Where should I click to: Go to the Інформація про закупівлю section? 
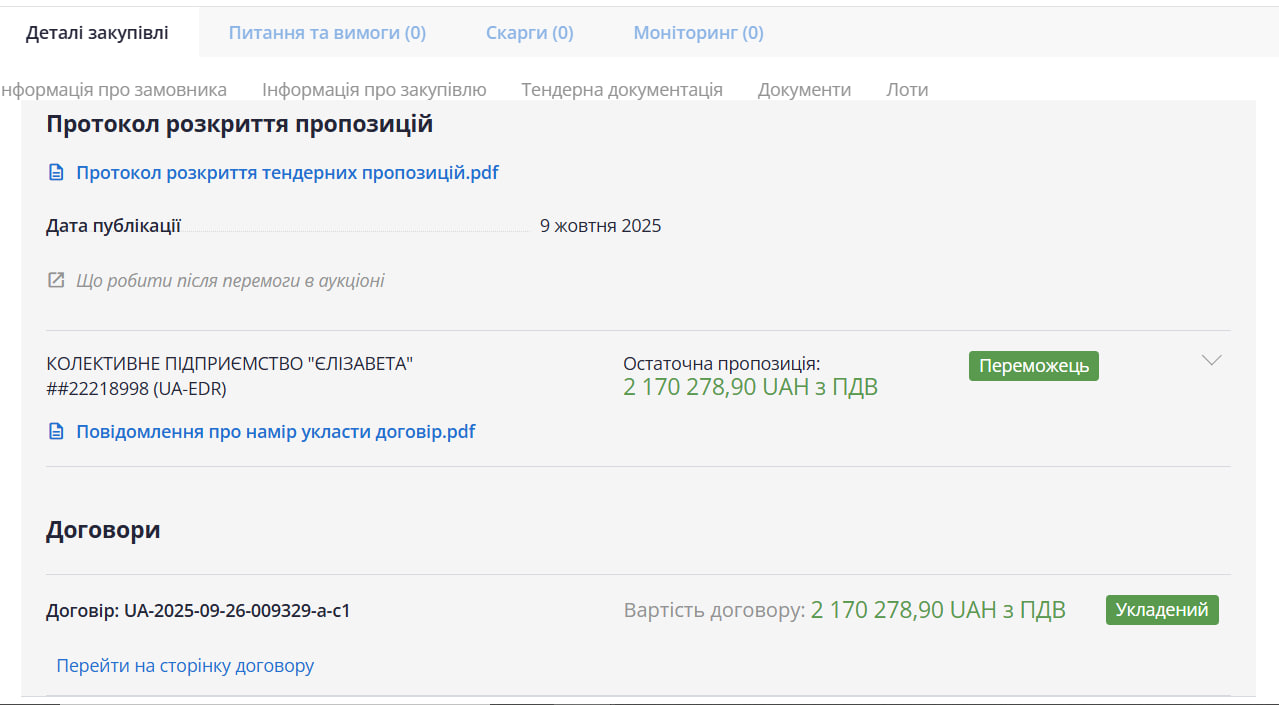[x=374, y=90]
